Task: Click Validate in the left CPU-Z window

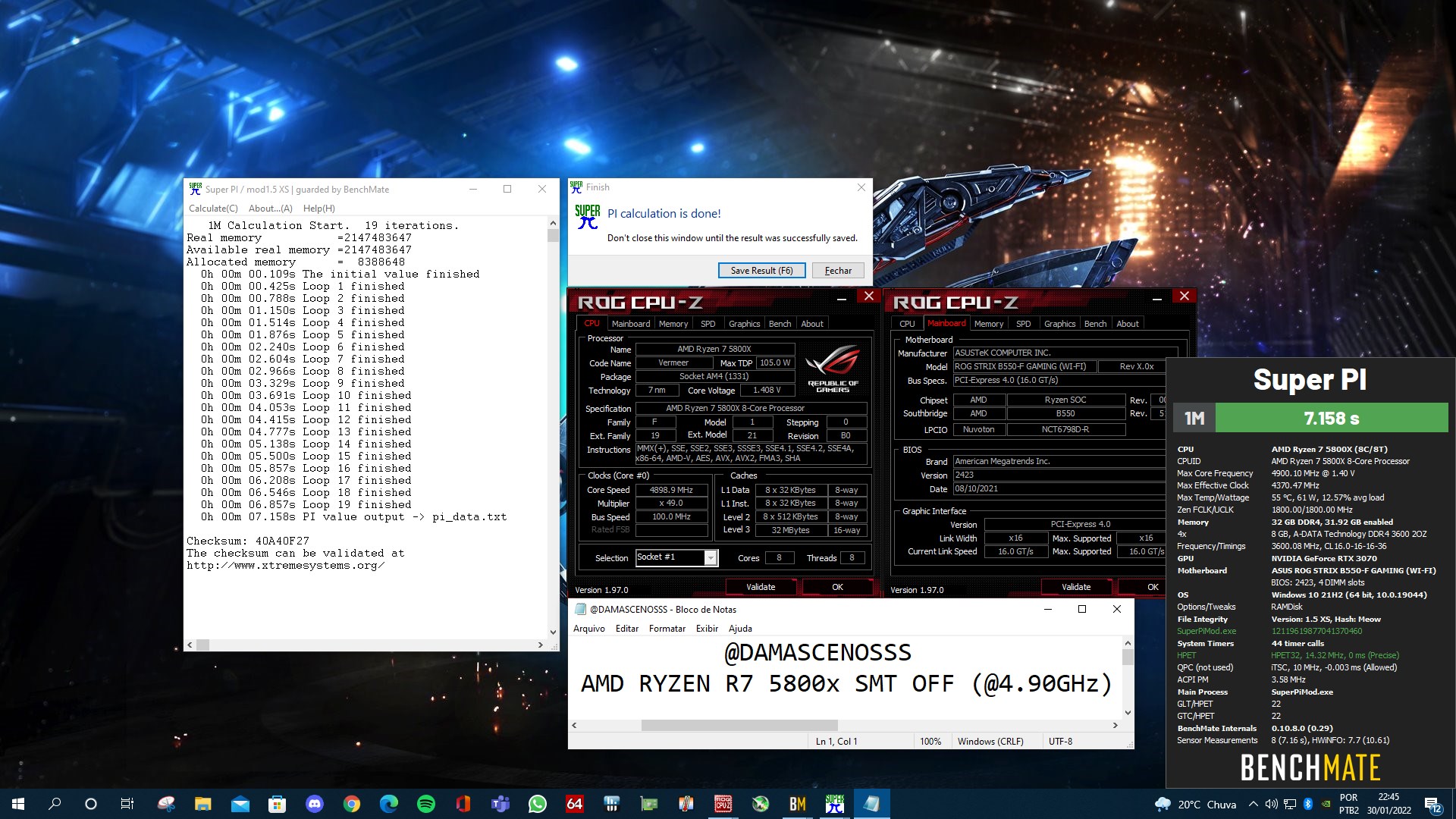Action: [x=761, y=587]
